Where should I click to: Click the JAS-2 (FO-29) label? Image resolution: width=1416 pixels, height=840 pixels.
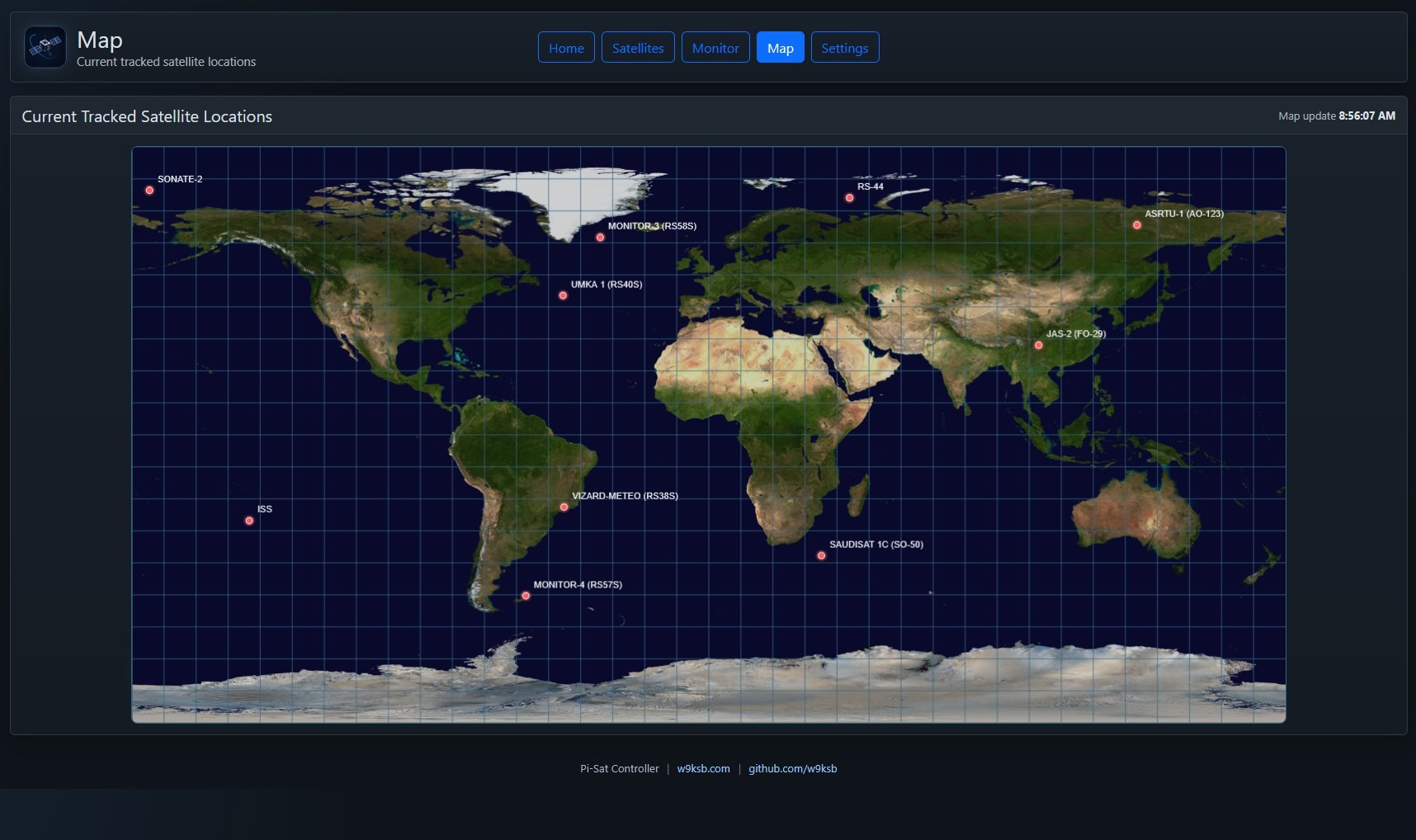pos(1076,334)
